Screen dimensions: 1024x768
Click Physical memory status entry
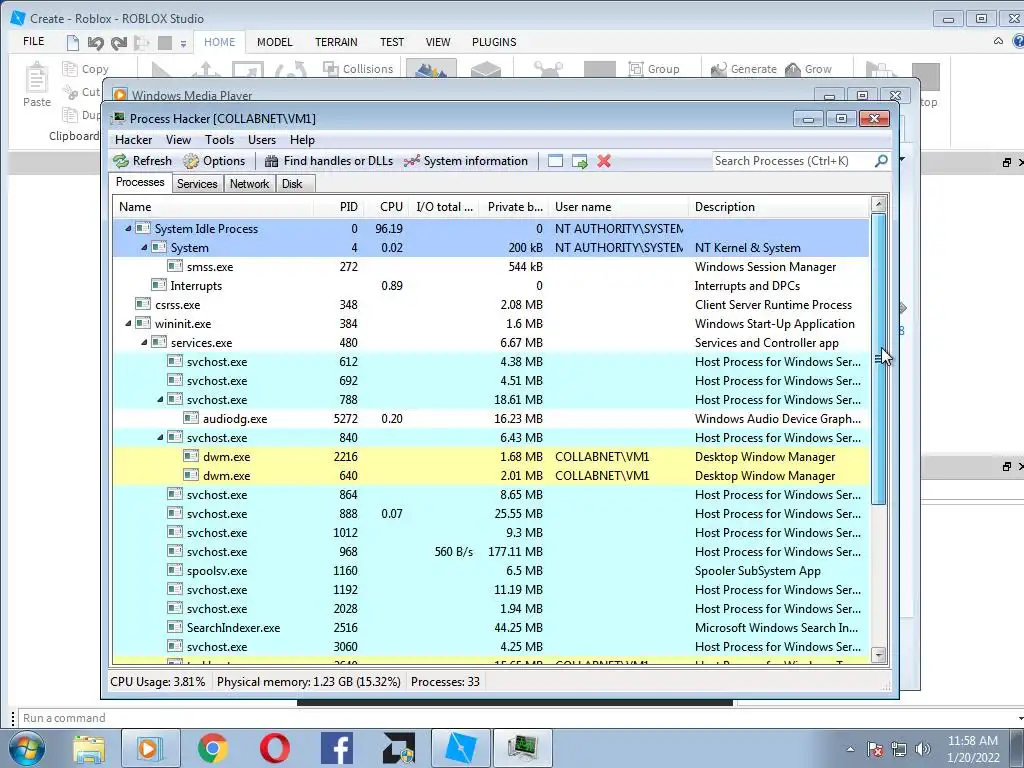[308, 682]
